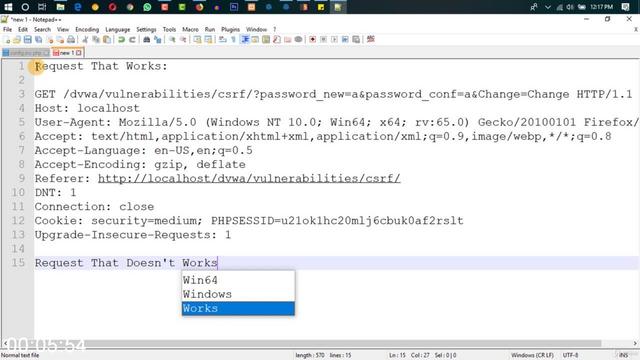The image size is (640, 360).
Task: Click the Paste toolbar icon
Action: click(107, 39)
